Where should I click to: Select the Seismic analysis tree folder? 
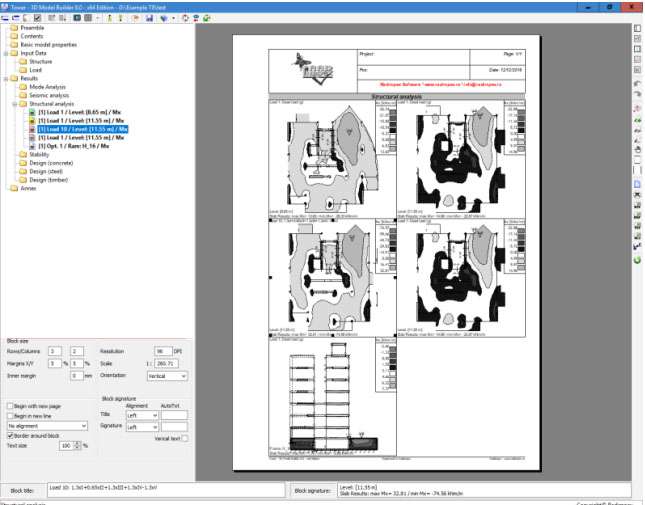pyautogui.click(x=48, y=95)
